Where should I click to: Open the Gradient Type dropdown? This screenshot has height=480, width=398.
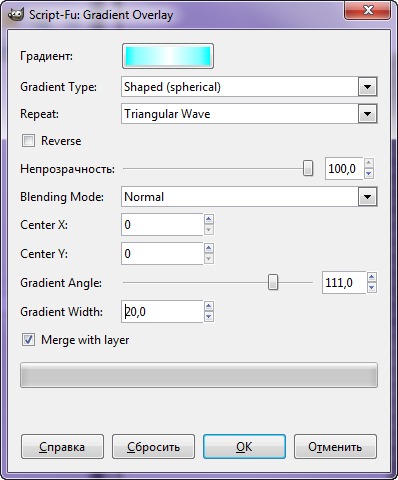tap(367, 87)
